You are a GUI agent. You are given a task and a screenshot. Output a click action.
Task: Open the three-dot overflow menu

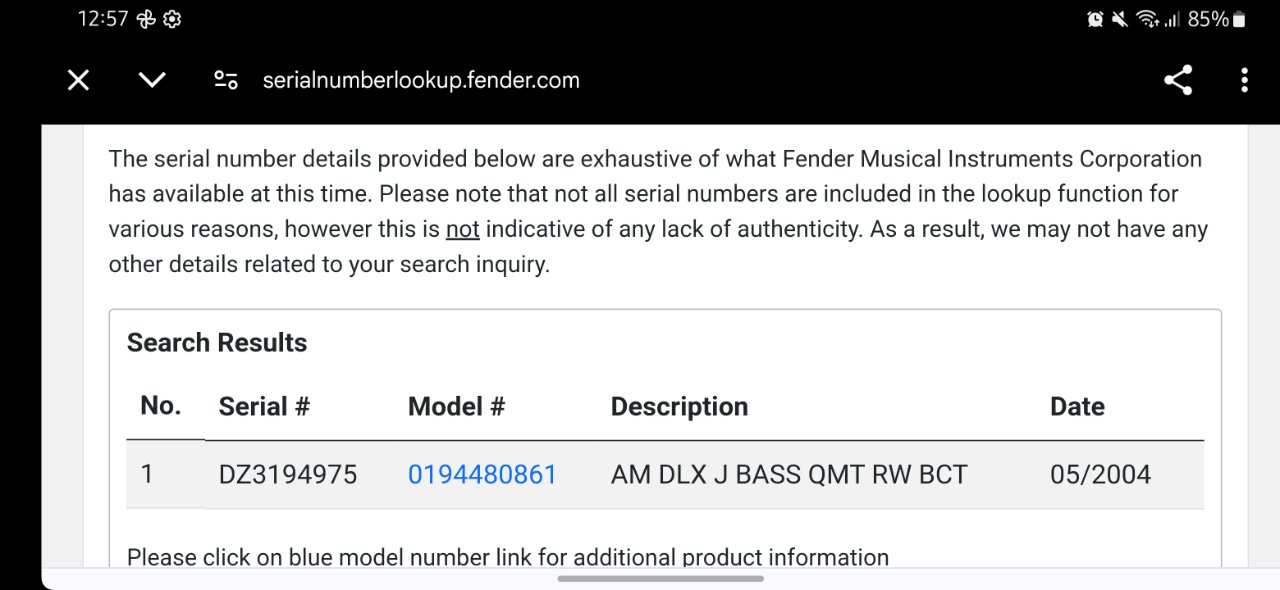click(x=1244, y=80)
